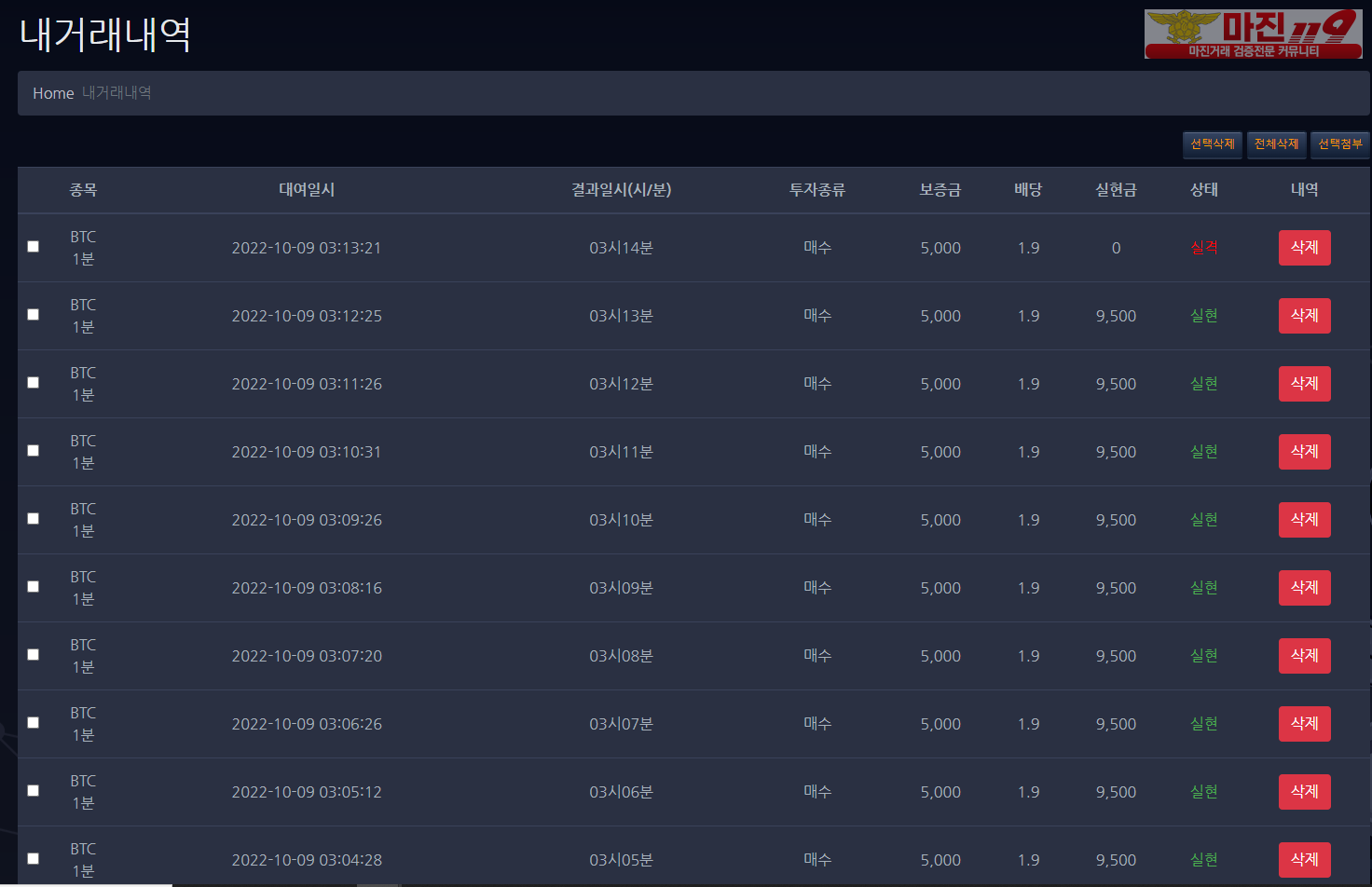
Task: Delete the 03시11분 result trade row
Action: [x=1304, y=452]
